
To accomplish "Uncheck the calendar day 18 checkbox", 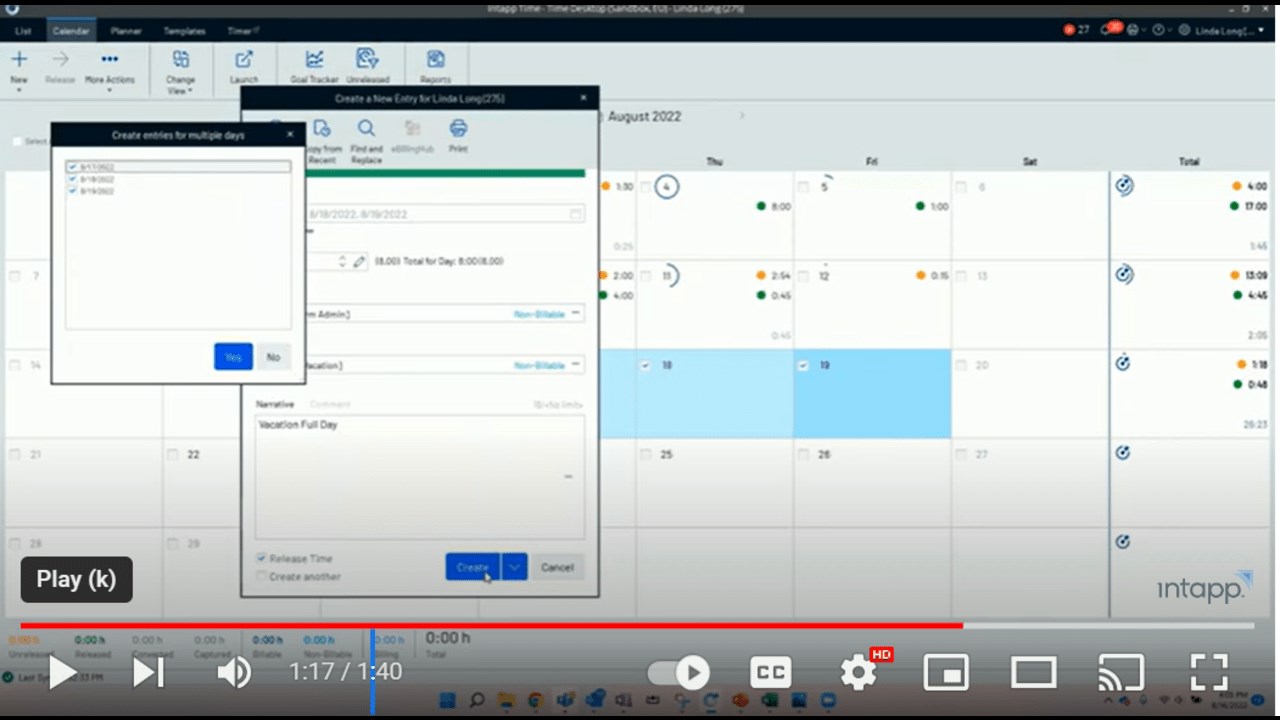I will click(x=645, y=366).
